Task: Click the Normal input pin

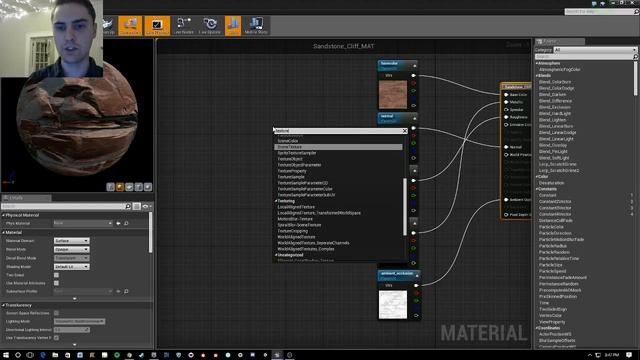Action: pyautogui.click(x=506, y=147)
